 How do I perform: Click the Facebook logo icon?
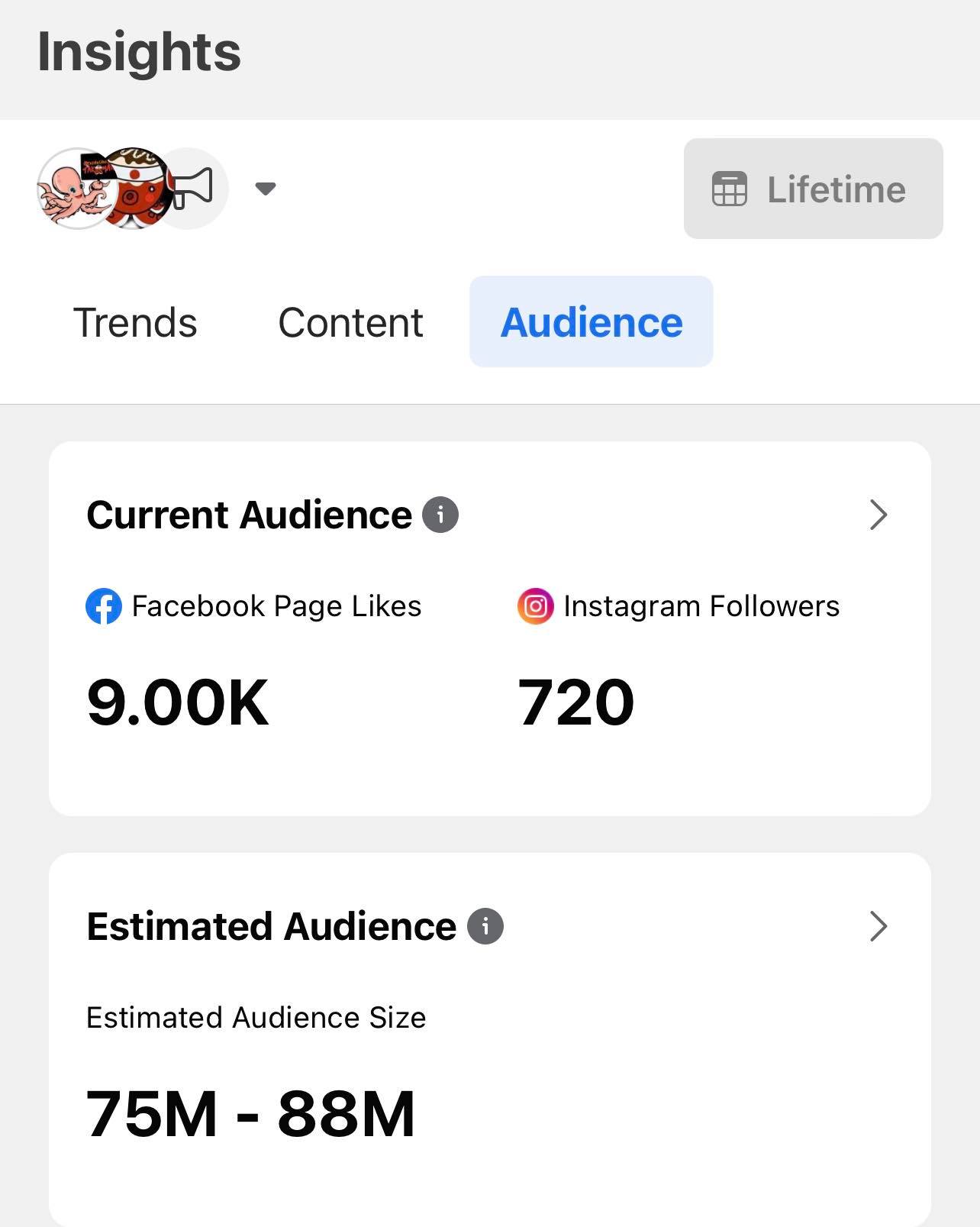pos(104,607)
